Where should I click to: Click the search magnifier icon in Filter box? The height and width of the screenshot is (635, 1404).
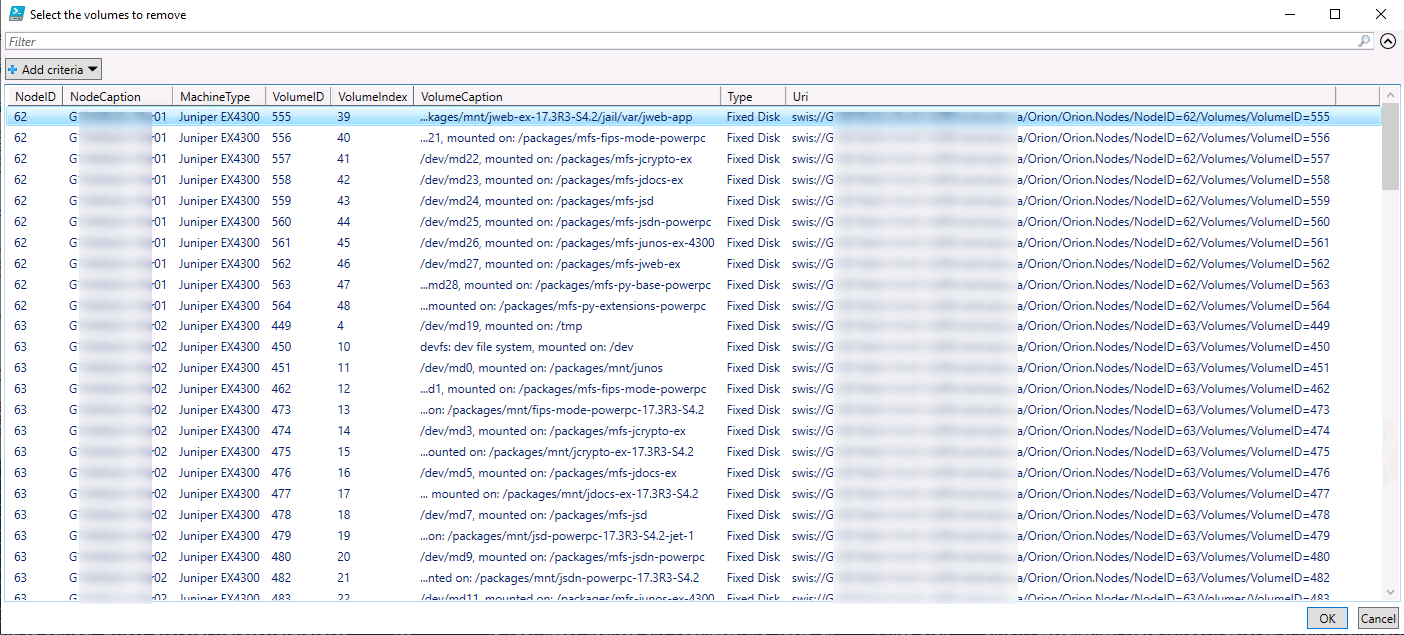[1365, 41]
